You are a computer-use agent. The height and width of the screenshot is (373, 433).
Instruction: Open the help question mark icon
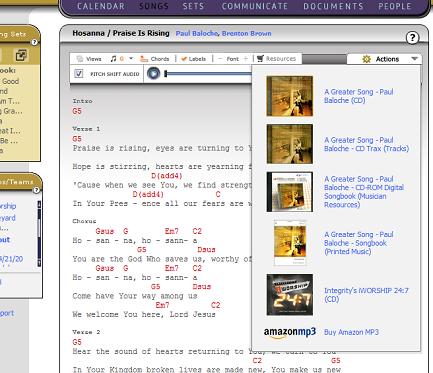tap(412, 38)
